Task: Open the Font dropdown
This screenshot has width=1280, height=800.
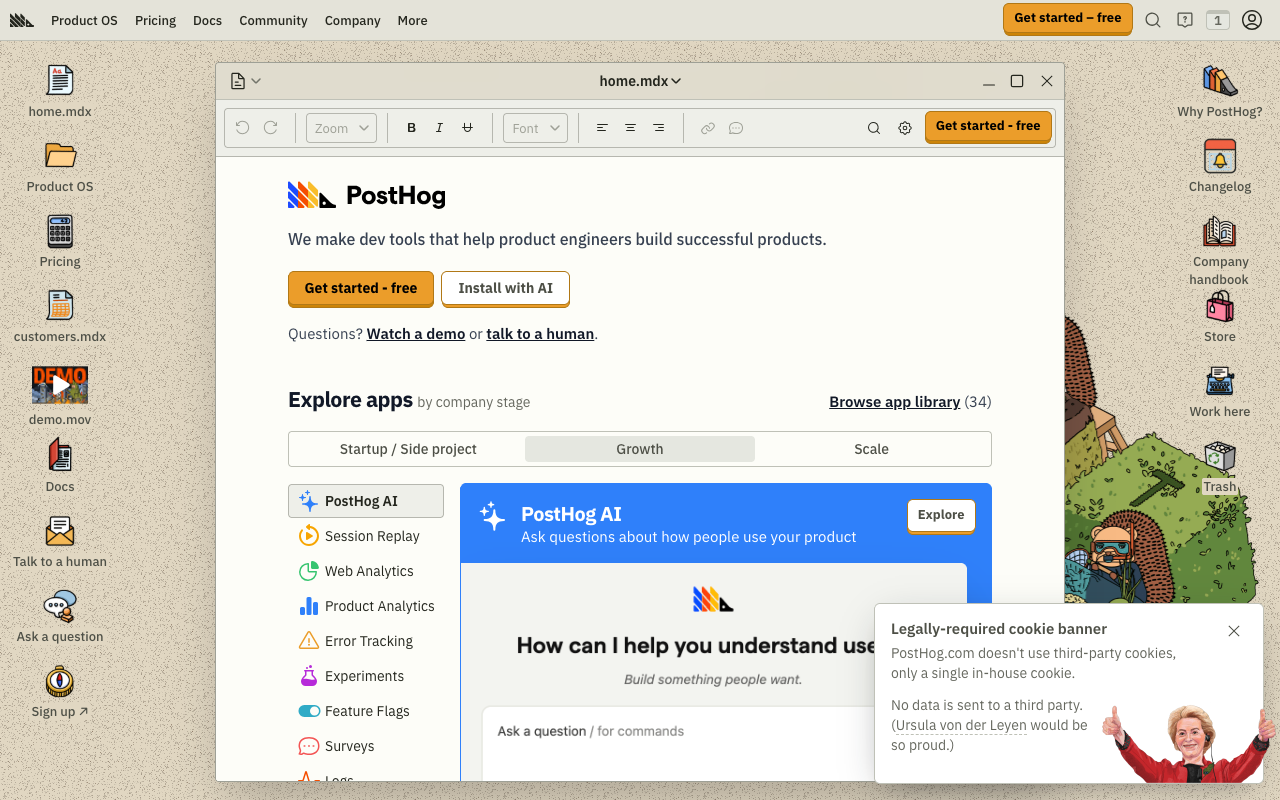Action: coord(535,127)
